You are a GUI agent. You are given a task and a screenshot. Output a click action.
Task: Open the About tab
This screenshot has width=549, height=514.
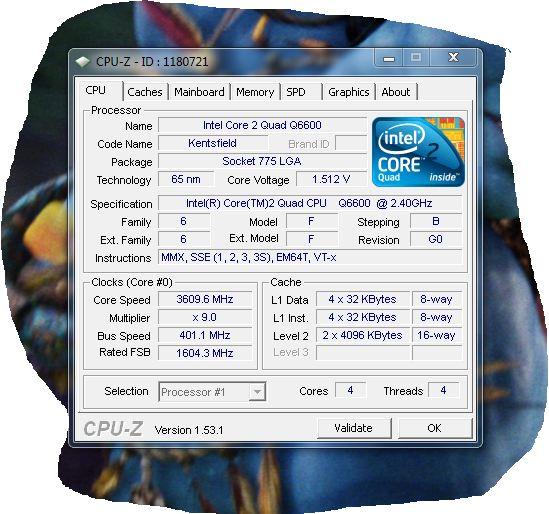point(396,92)
